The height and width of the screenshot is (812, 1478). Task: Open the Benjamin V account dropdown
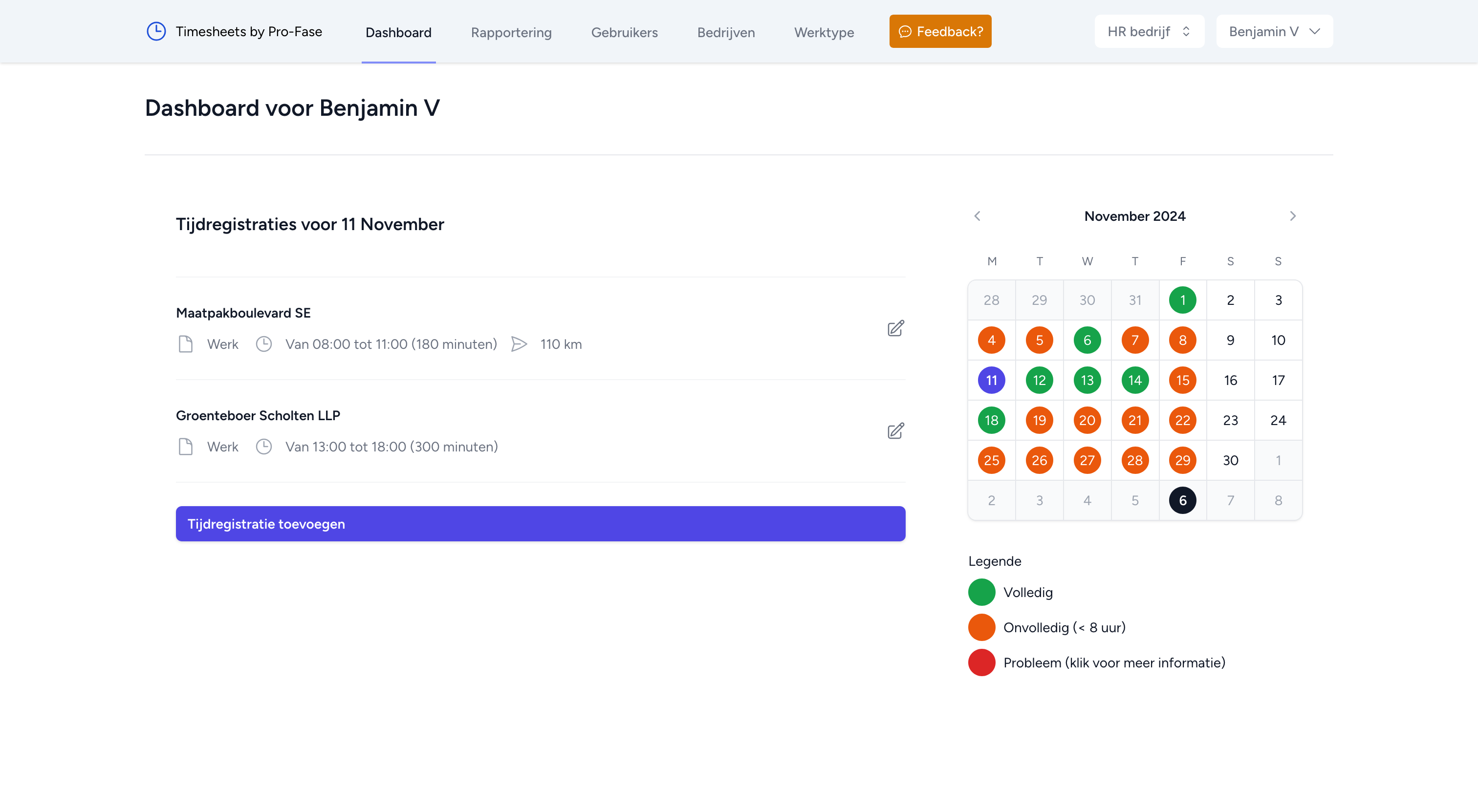pos(1274,31)
